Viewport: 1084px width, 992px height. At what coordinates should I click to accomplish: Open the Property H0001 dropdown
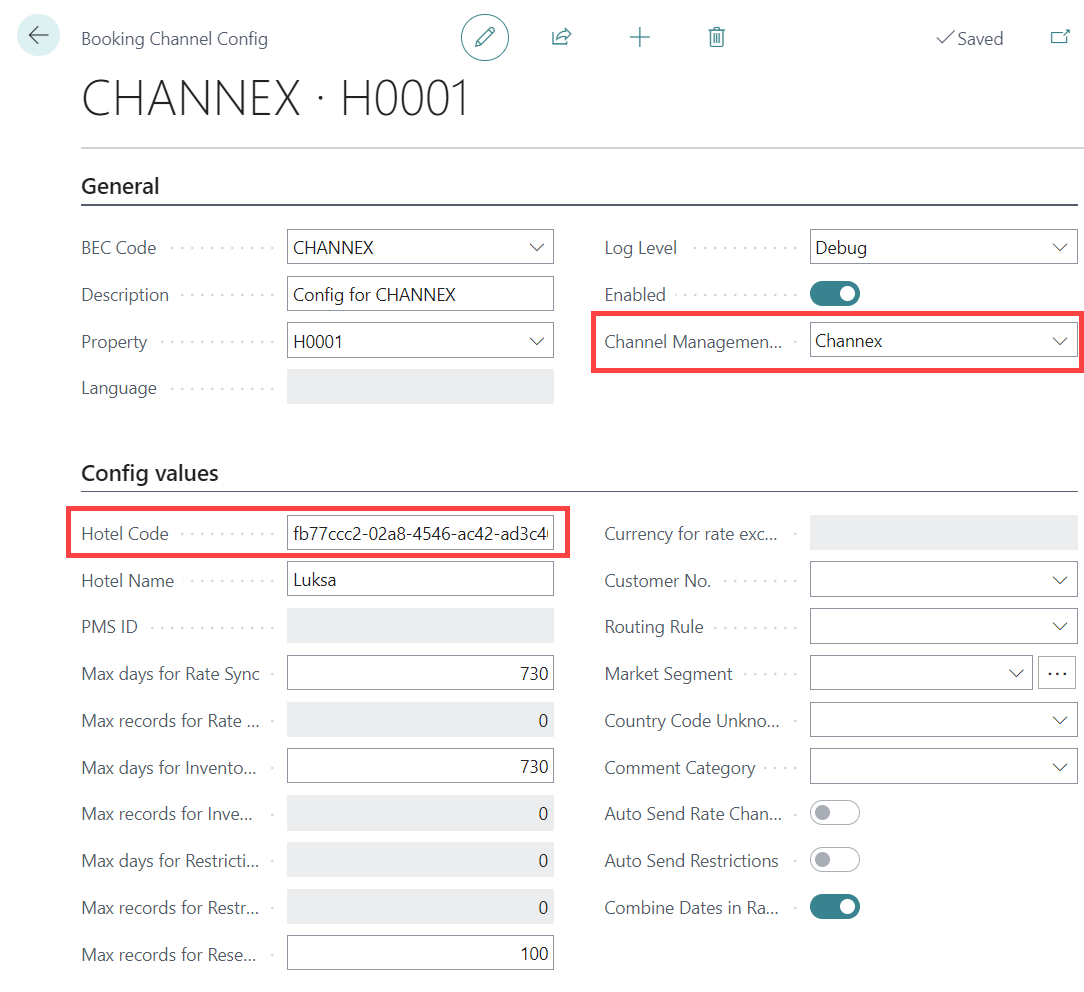coord(536,341)
